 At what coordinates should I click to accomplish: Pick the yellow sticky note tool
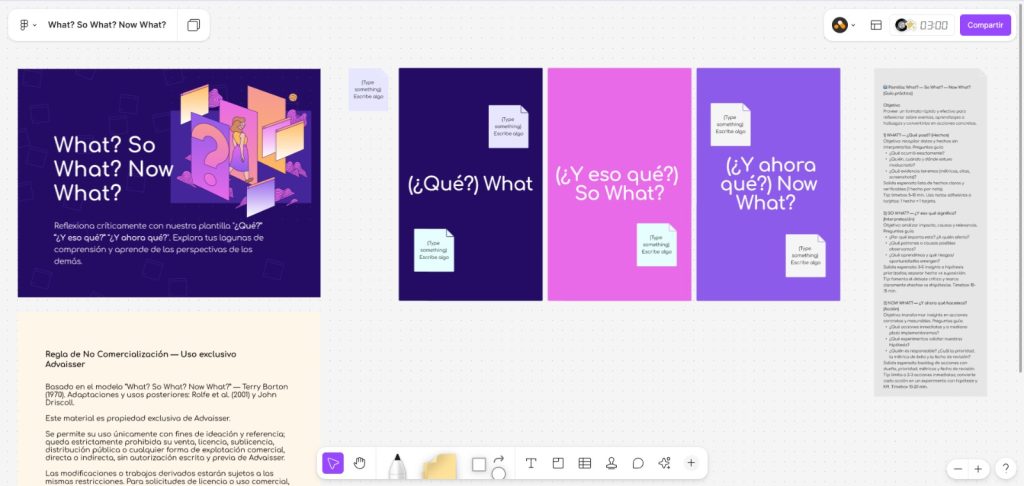439,466
